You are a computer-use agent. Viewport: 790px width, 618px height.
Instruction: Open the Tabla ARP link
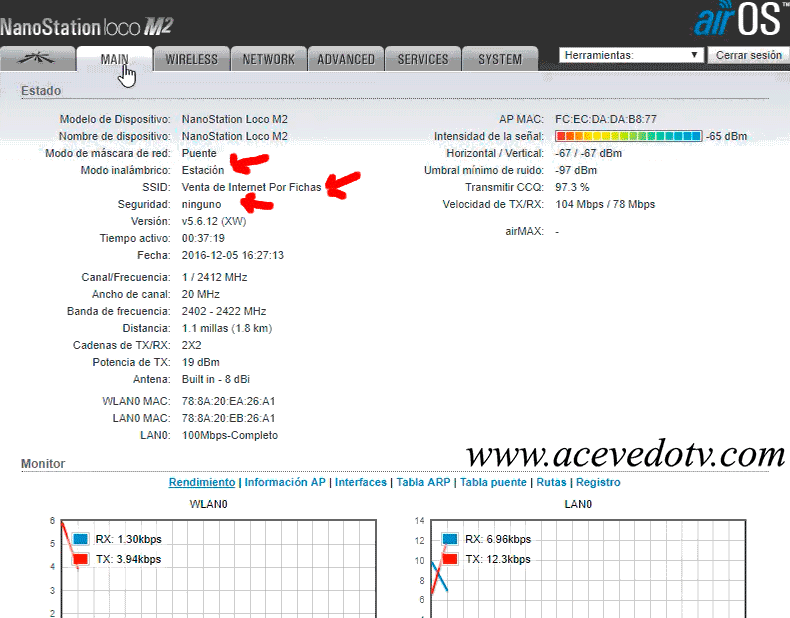click(423, 482)
